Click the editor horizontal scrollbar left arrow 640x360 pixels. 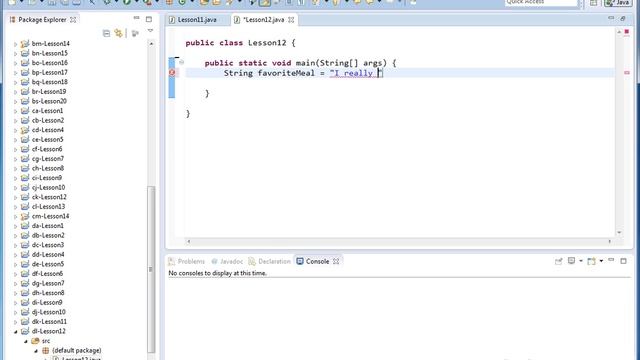point(188,242)
